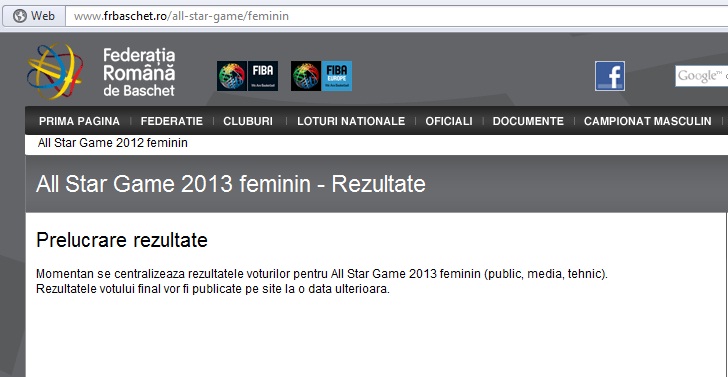
Task: Select the URL address field
Action: (396, 16)
